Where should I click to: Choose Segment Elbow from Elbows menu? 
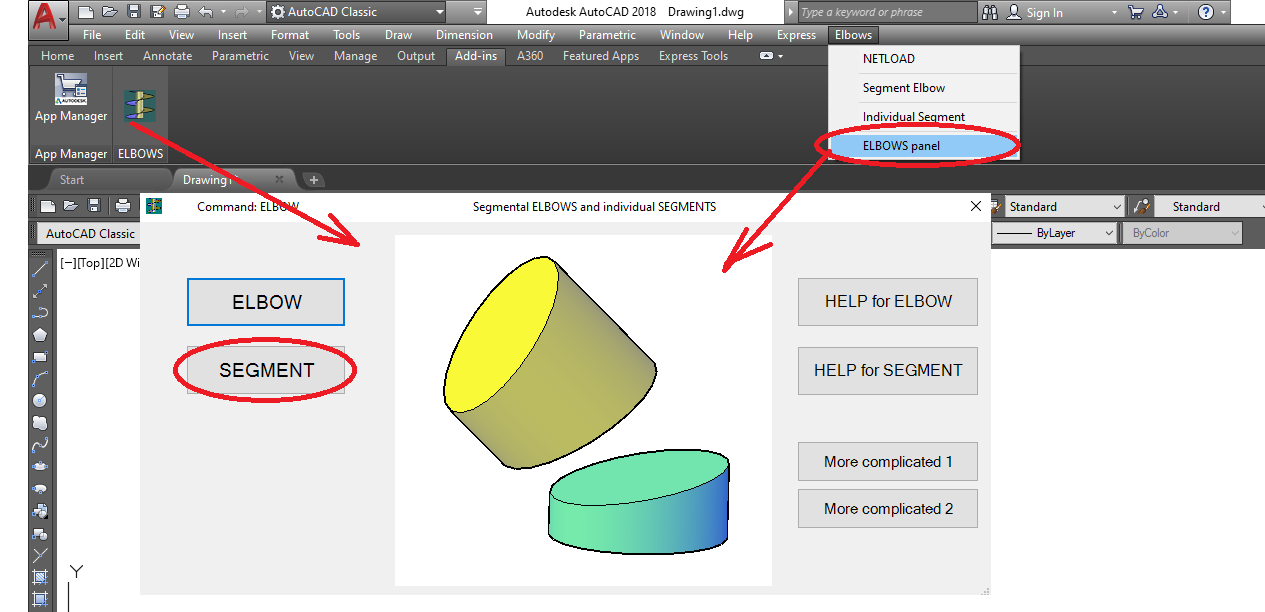click(x=924, y=88)
